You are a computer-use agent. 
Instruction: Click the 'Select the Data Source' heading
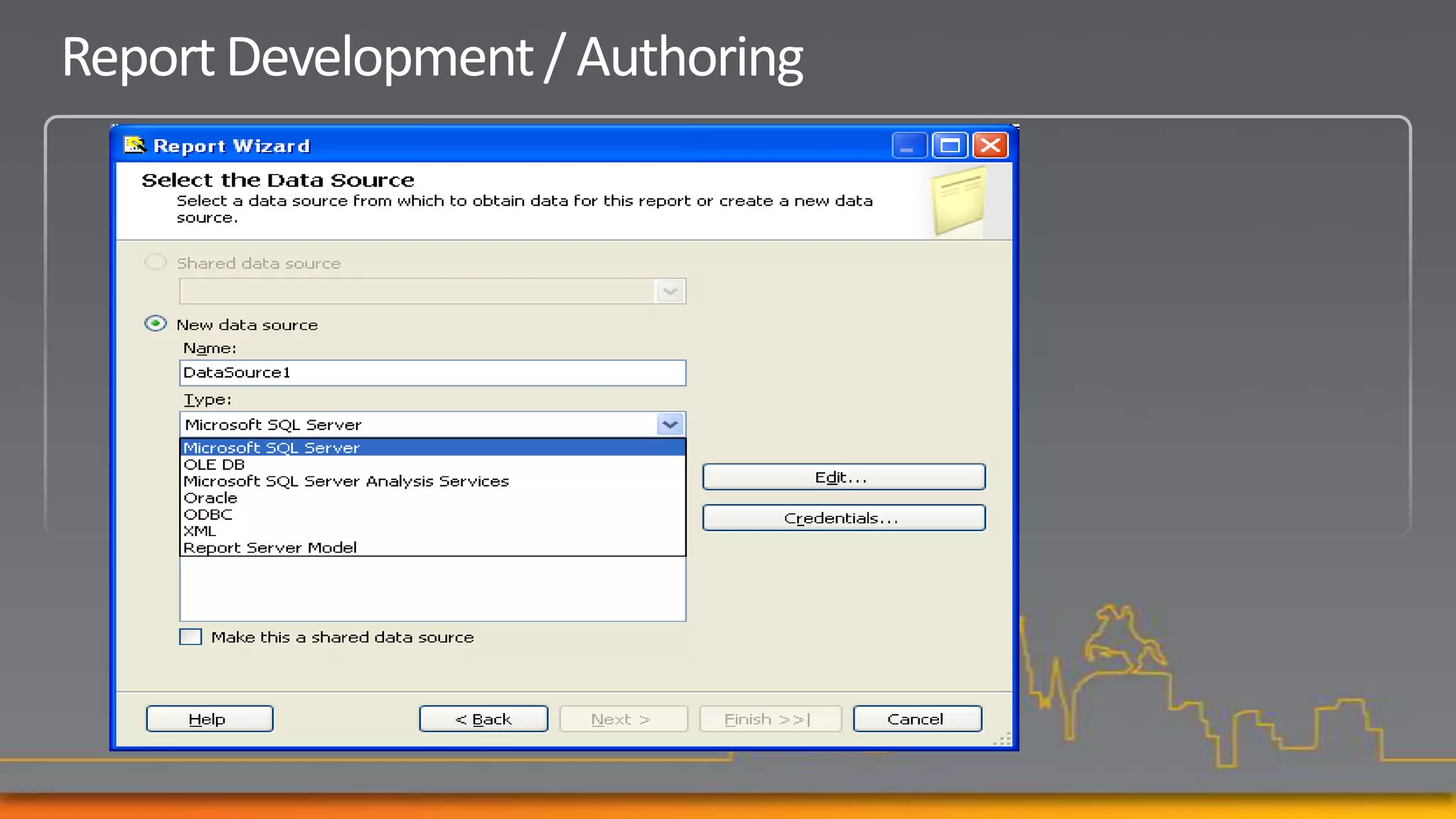coord(278,181)
